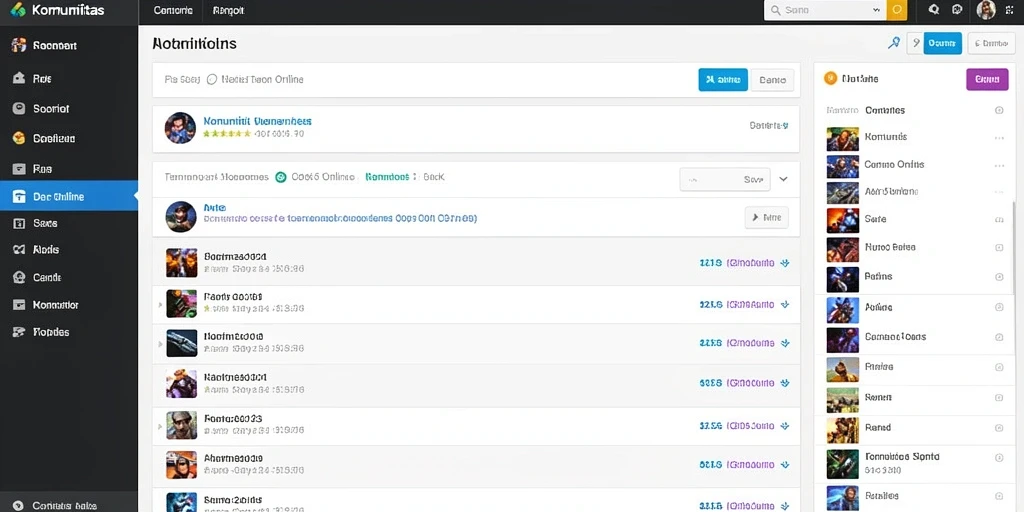
Task: Select Dor Online in sidebar
Action: point(69,196)
